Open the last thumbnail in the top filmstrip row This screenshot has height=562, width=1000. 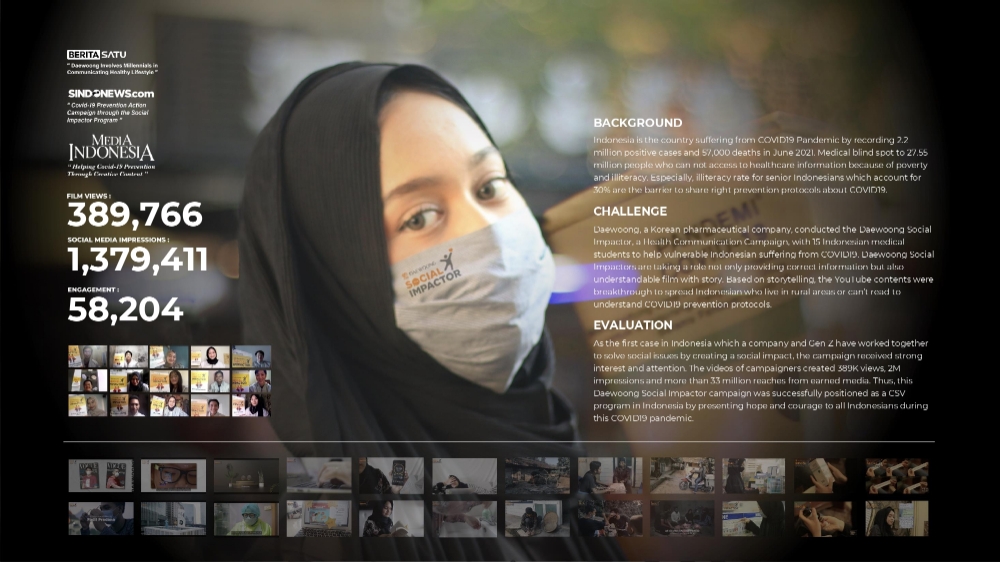point(896,476)
